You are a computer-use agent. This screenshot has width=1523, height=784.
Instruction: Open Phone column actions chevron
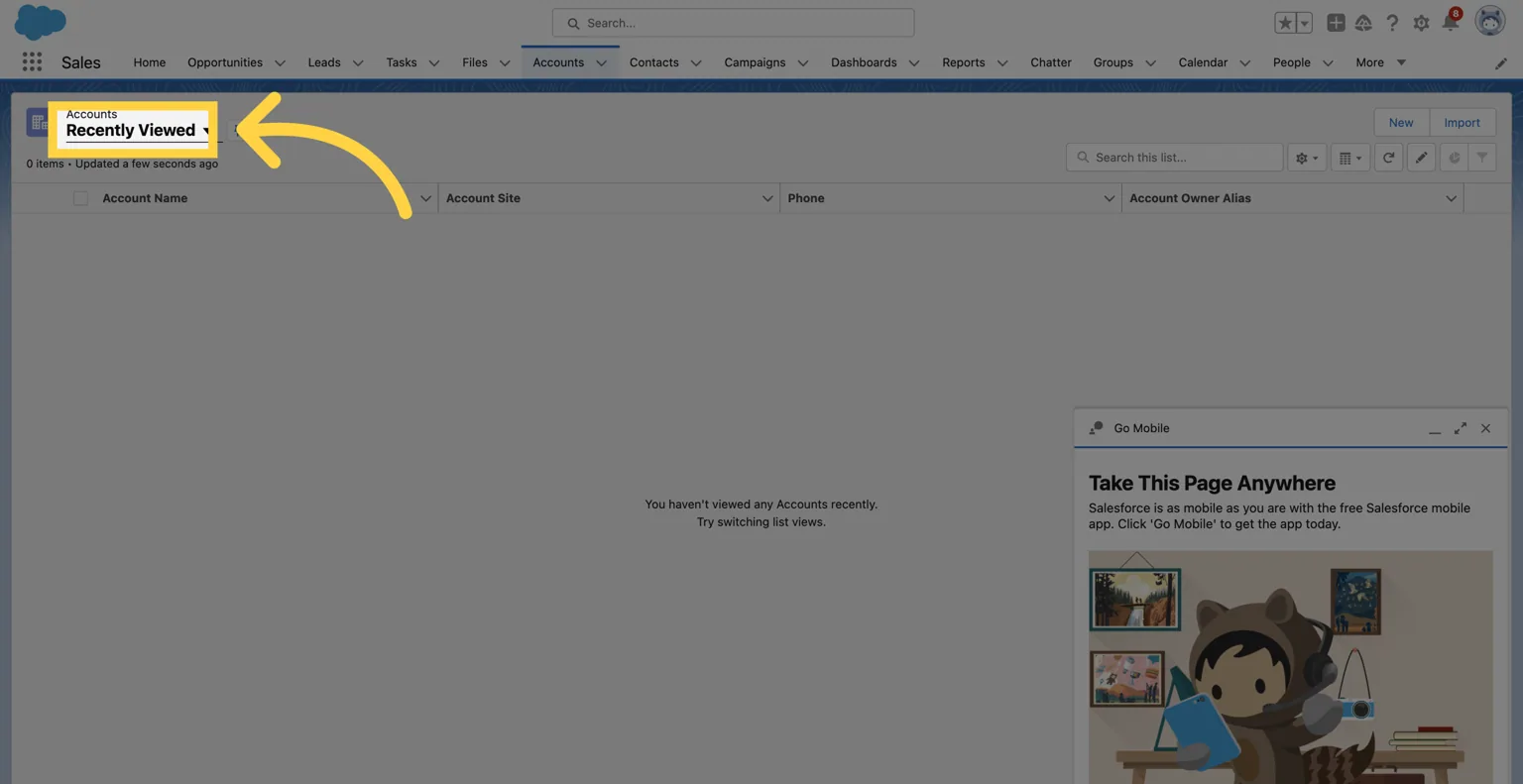tap(1109, 198)
